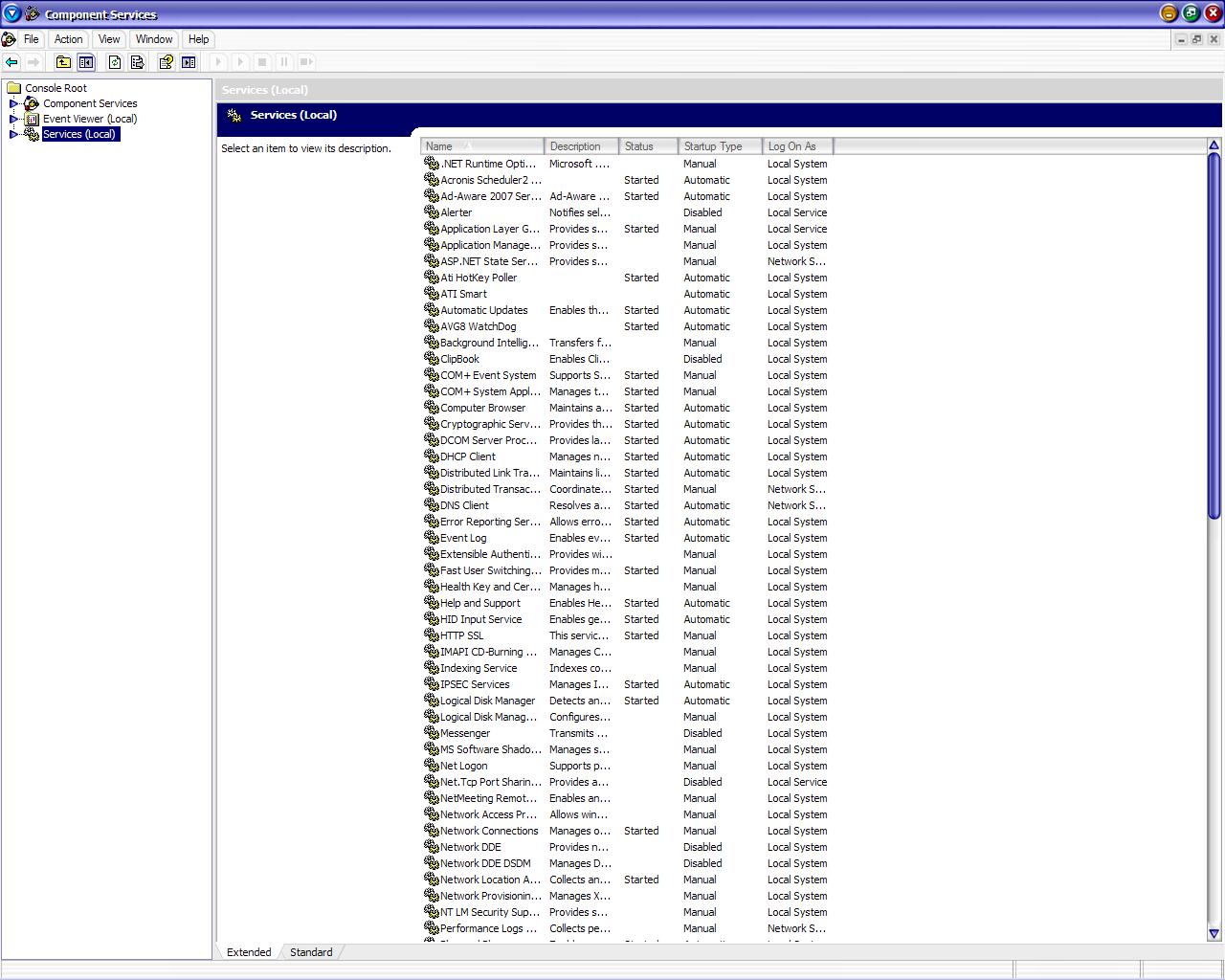
Task: Click the Component Services tree node icon
Action: click(32, 103)
